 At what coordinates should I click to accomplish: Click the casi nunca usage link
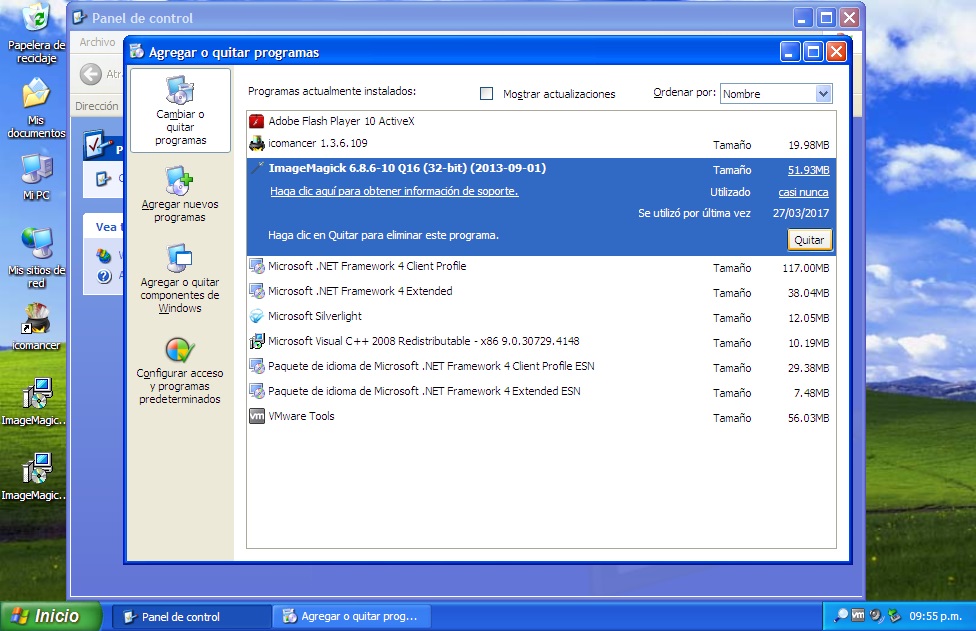803,192
